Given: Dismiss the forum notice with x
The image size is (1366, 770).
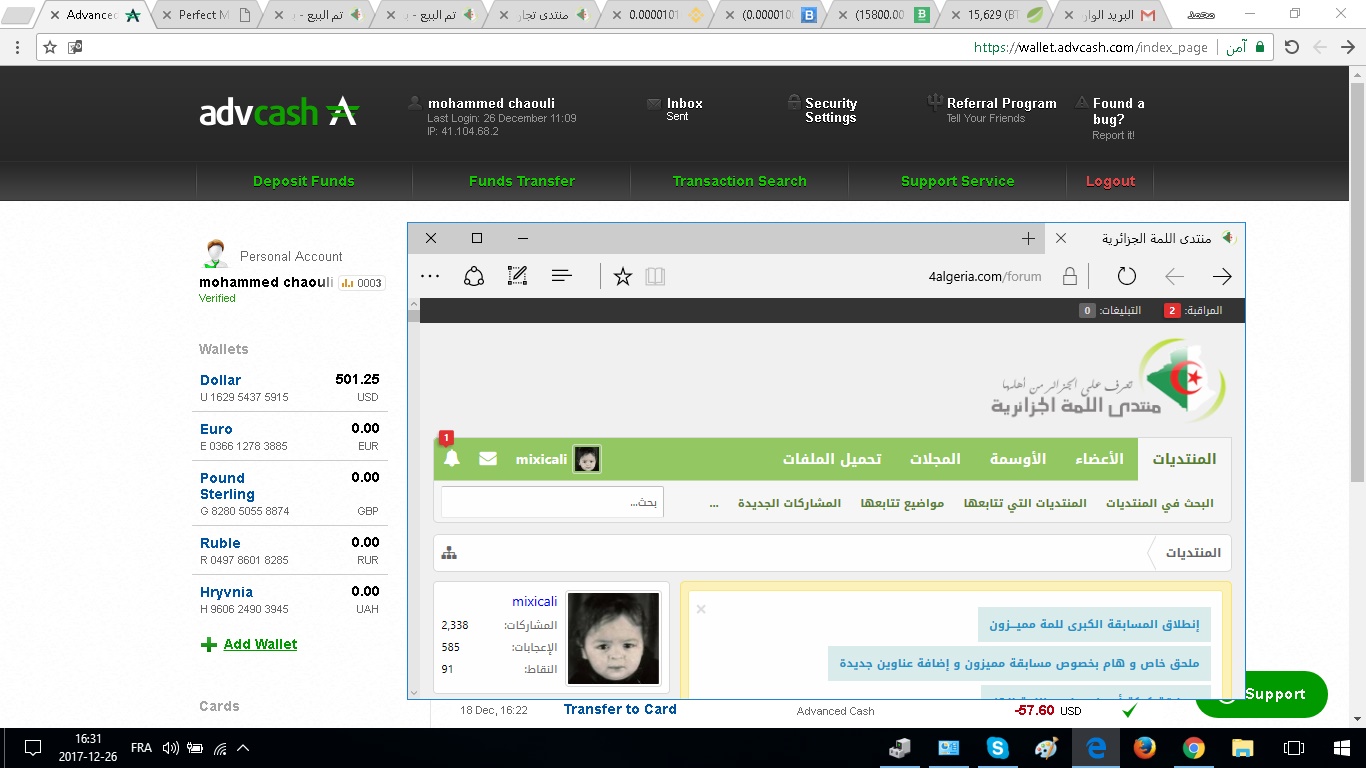Looking at the screenshot, I should (x=701, y=609).
